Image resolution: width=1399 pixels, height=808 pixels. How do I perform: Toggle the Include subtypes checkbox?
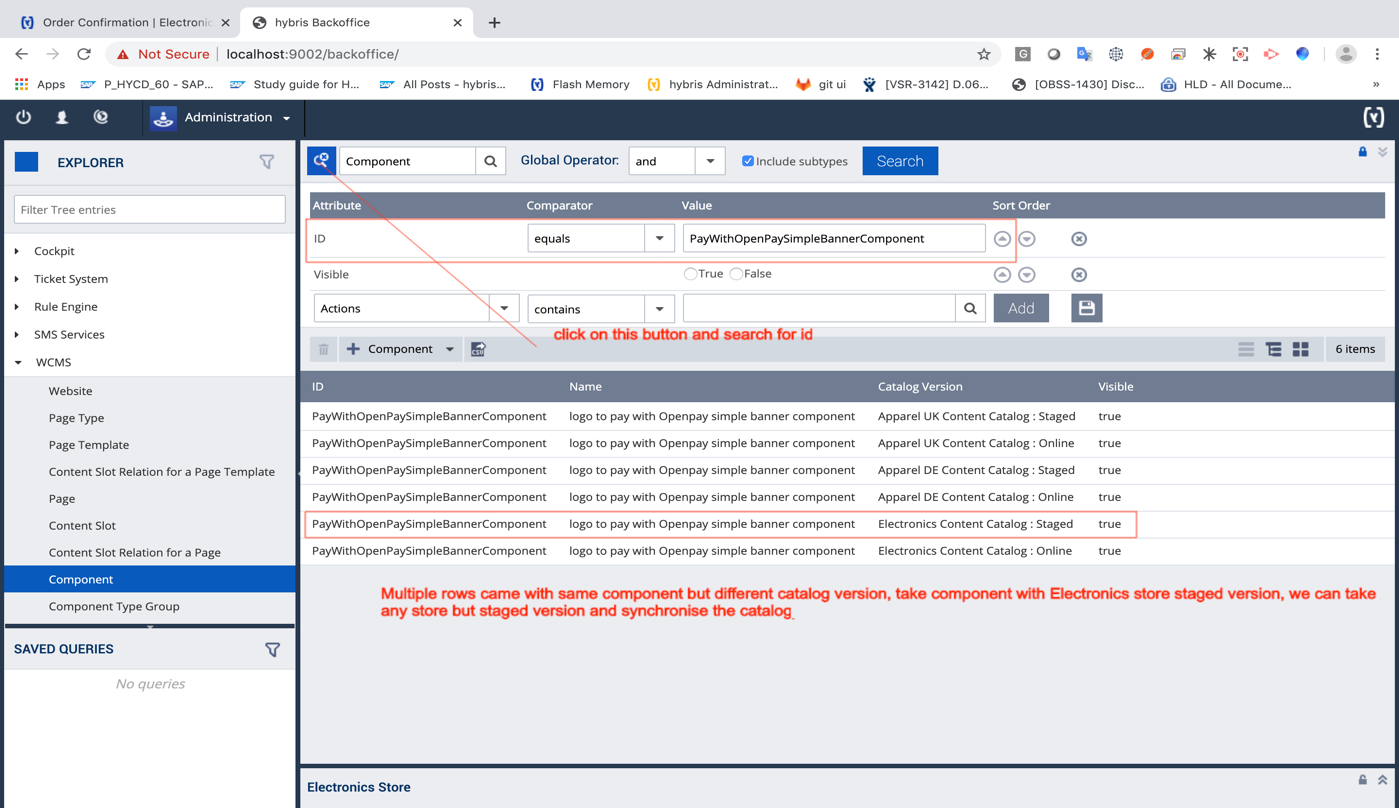click(747, 161)
